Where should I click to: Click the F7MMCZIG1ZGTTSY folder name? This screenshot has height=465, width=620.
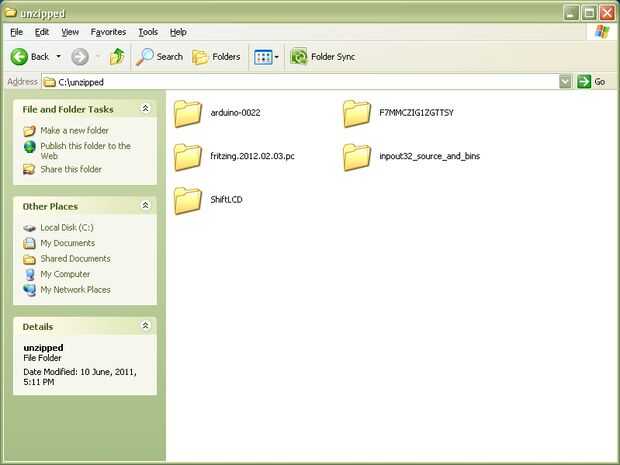tap(416, 113)
